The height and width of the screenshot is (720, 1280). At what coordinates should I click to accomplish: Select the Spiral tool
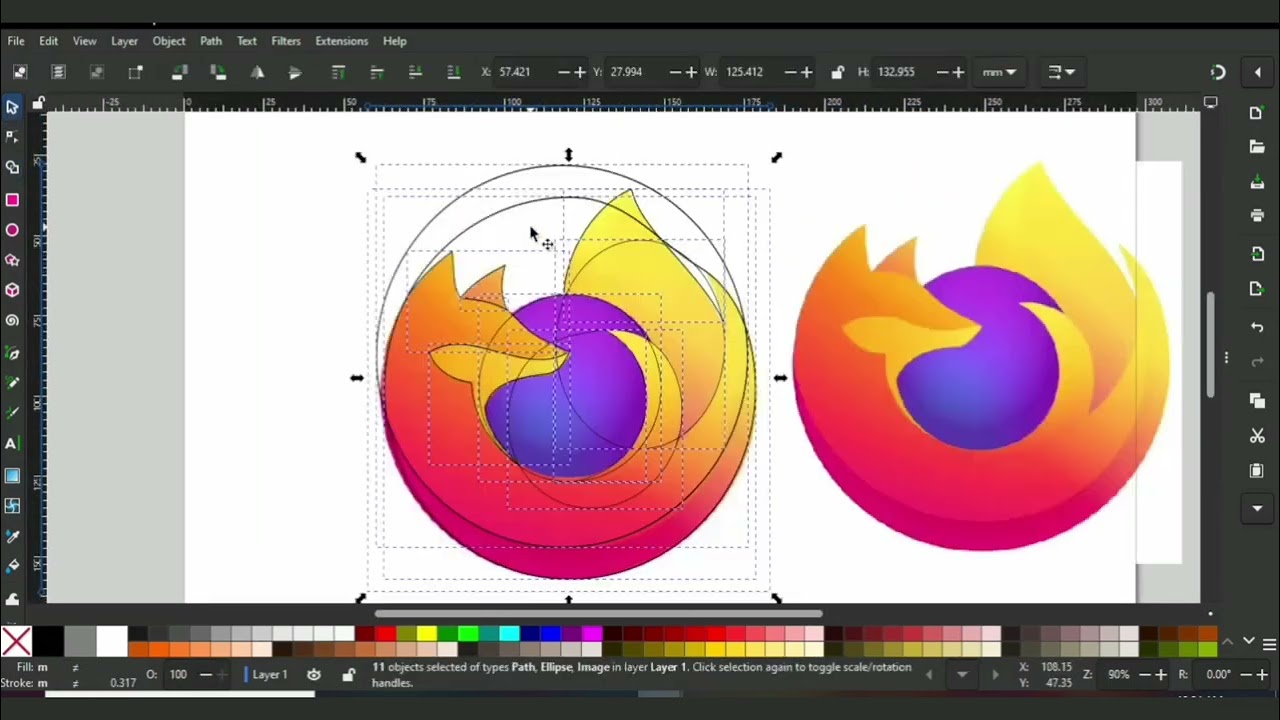pyautogui.click(x=12, y=321)
